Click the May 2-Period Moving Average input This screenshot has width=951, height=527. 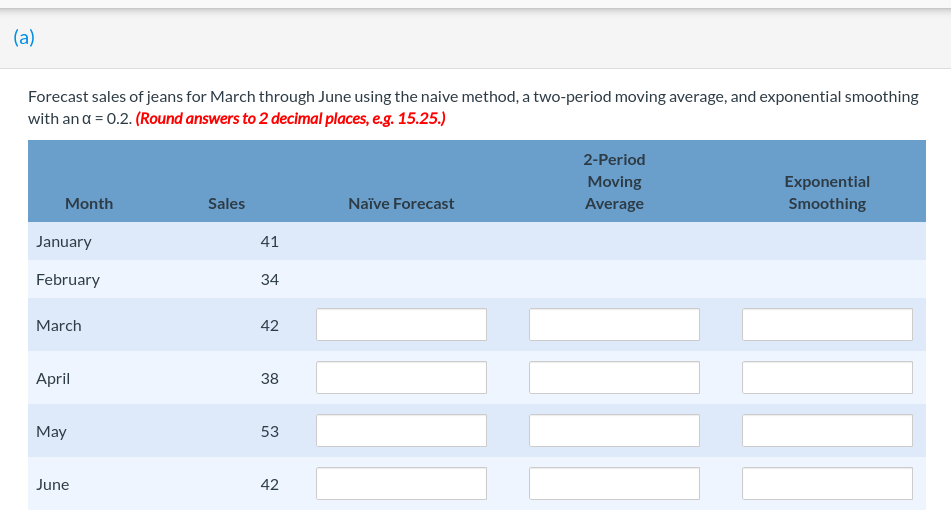(x=614, y=431)
